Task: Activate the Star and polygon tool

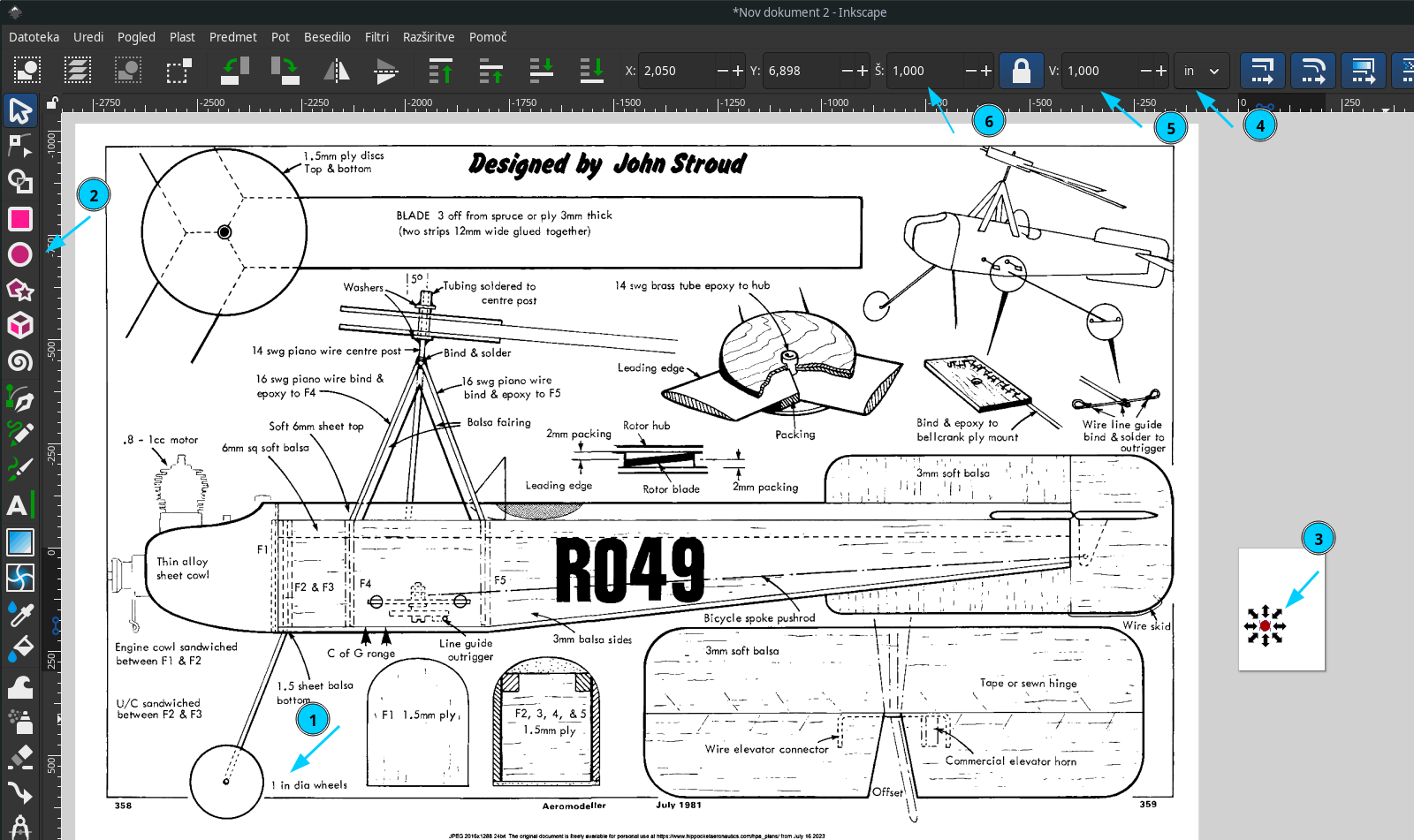Action: click(x=19, y=290)
